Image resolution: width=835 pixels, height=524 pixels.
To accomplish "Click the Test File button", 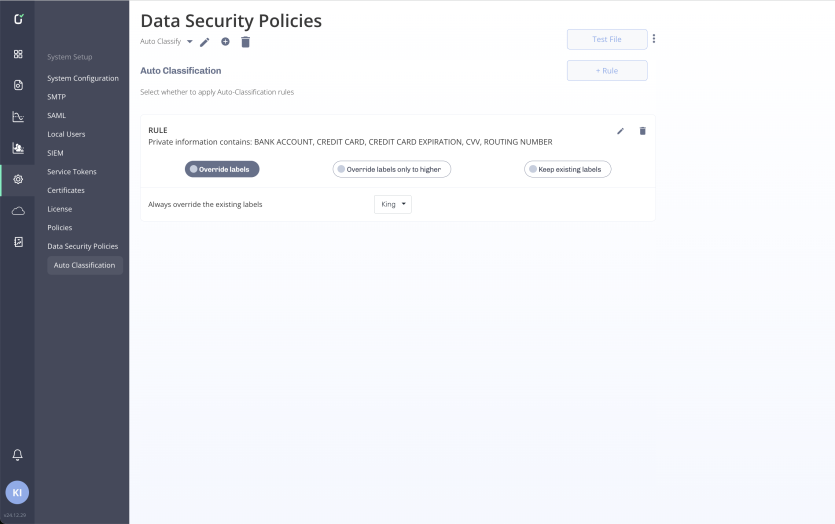I will pos(607,39).
